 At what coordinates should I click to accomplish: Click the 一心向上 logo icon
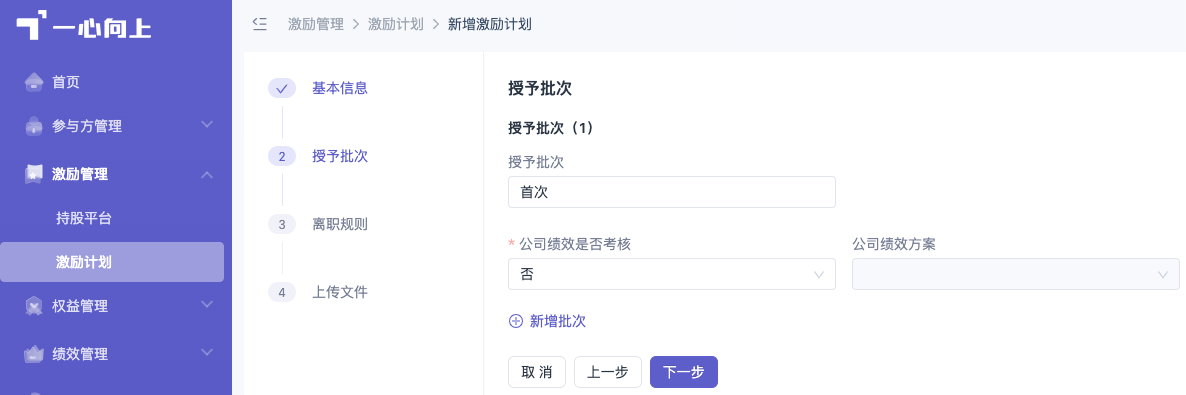(30, 25)
